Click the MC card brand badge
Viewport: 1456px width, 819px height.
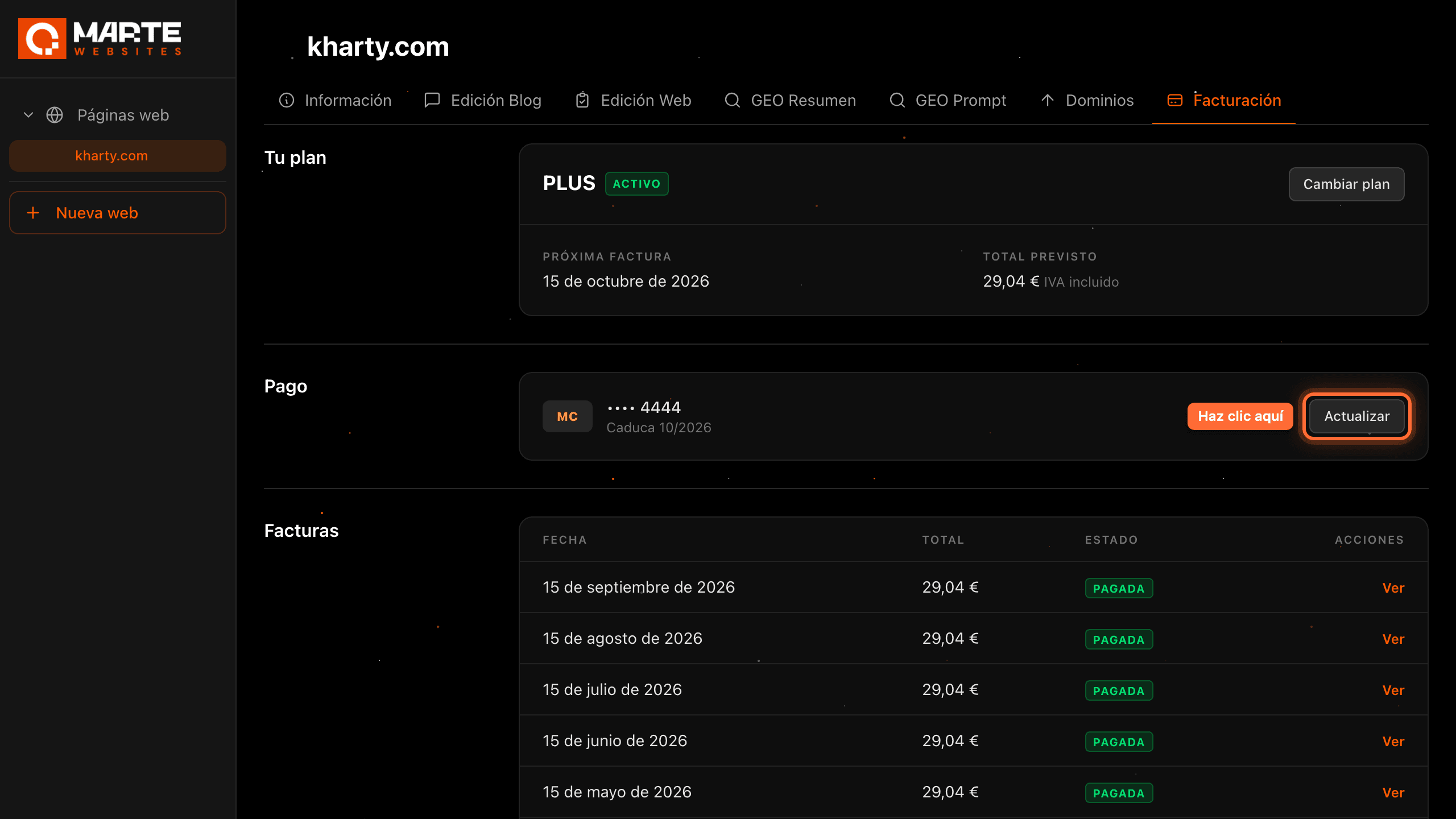tap(567, 416)
